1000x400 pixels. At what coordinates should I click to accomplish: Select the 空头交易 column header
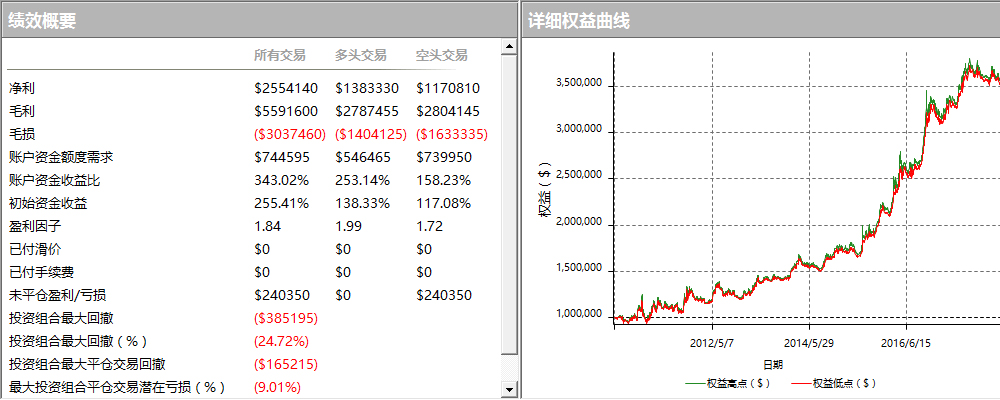(x=442, y=56)
